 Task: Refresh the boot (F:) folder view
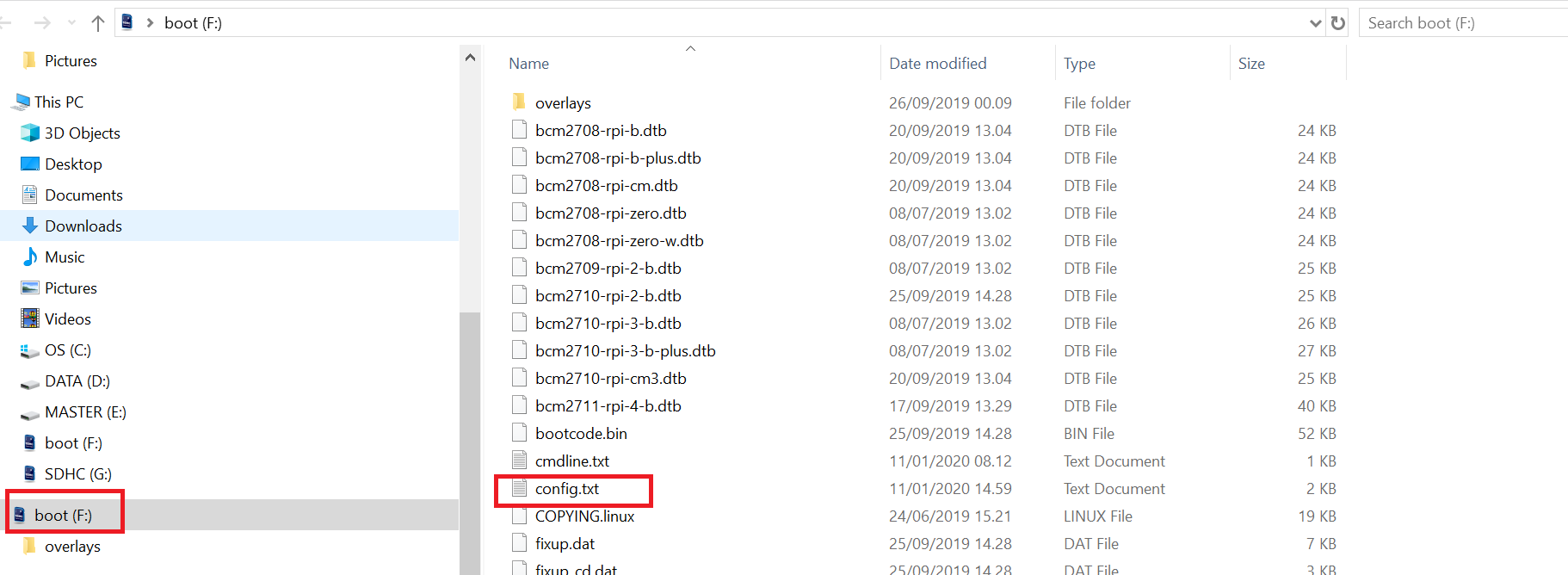tap(1337, 23)
